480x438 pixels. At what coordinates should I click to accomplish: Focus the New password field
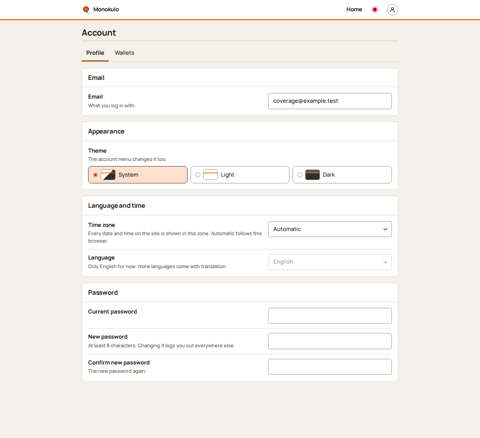(x=330, y=341)
